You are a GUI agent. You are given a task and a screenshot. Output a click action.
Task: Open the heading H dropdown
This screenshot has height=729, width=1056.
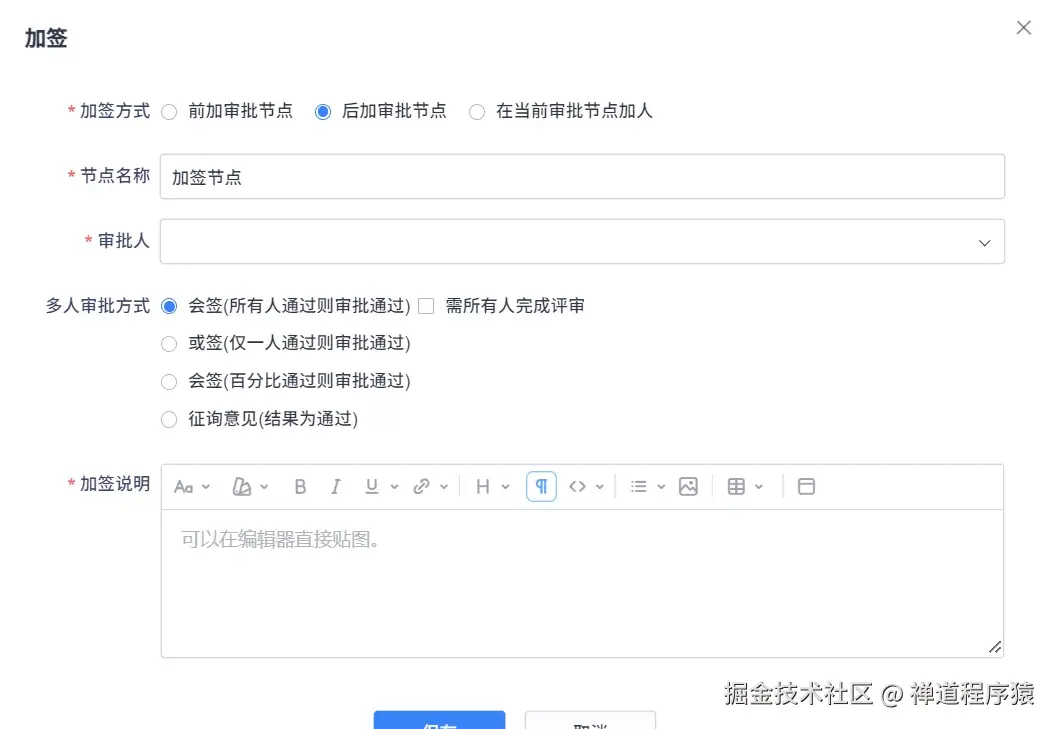tap(488, 486)
